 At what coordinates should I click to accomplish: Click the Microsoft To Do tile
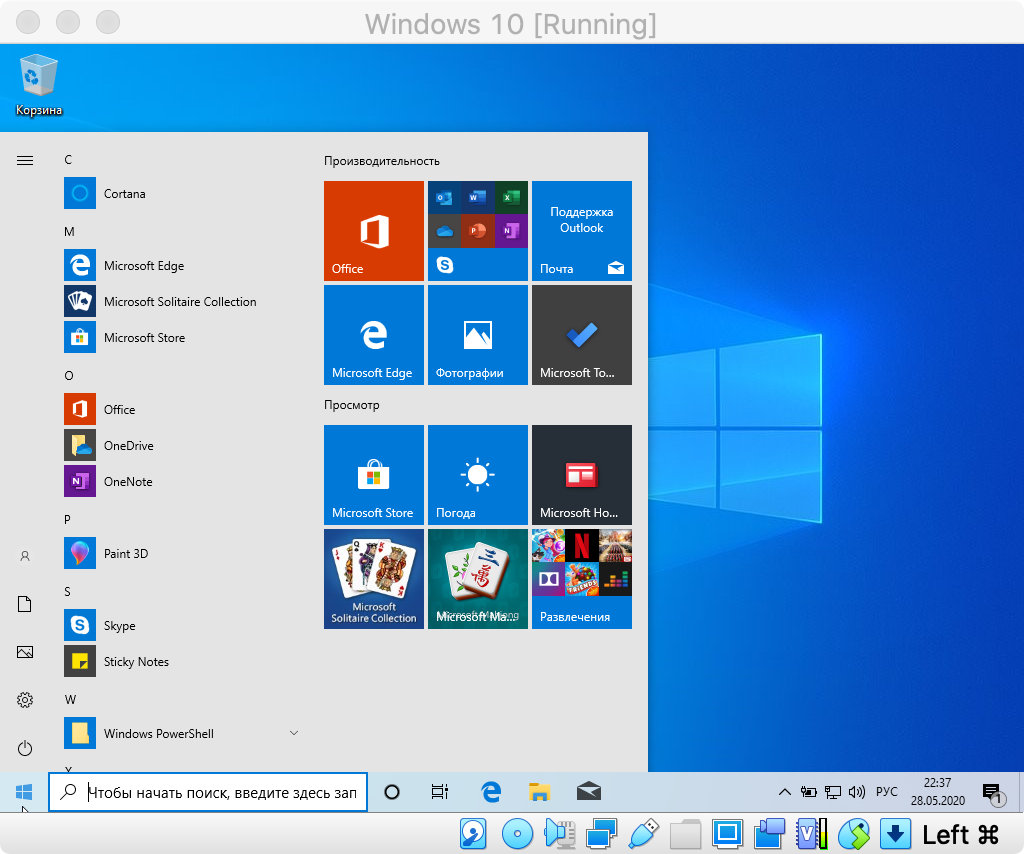[581, 335]
